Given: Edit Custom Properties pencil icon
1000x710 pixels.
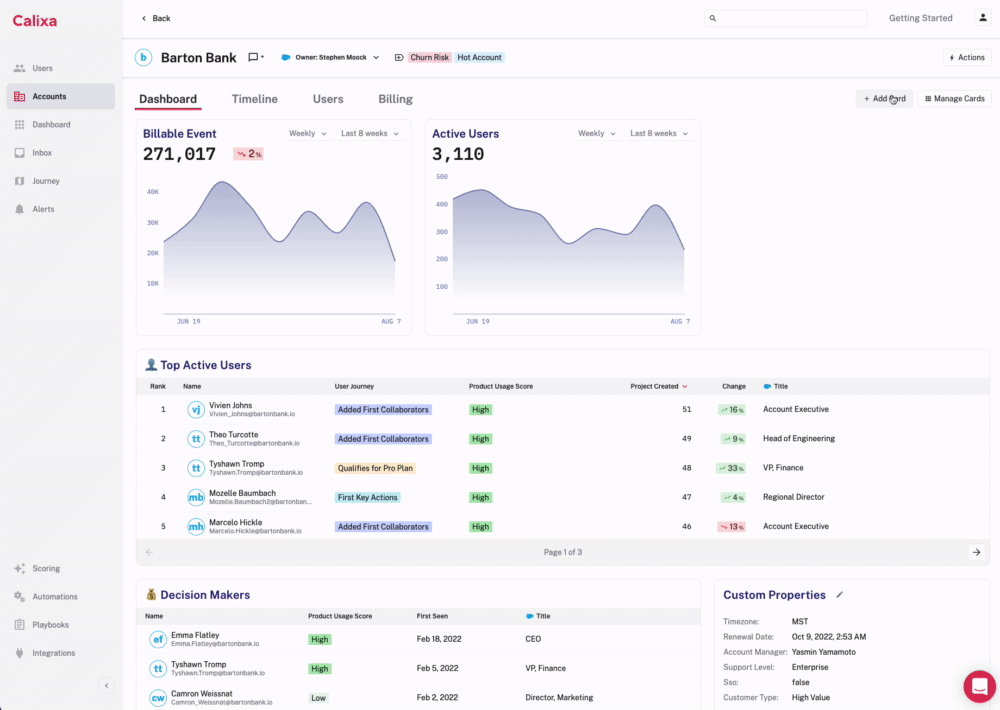Looking at the screenshot, I should coord(840,595).
